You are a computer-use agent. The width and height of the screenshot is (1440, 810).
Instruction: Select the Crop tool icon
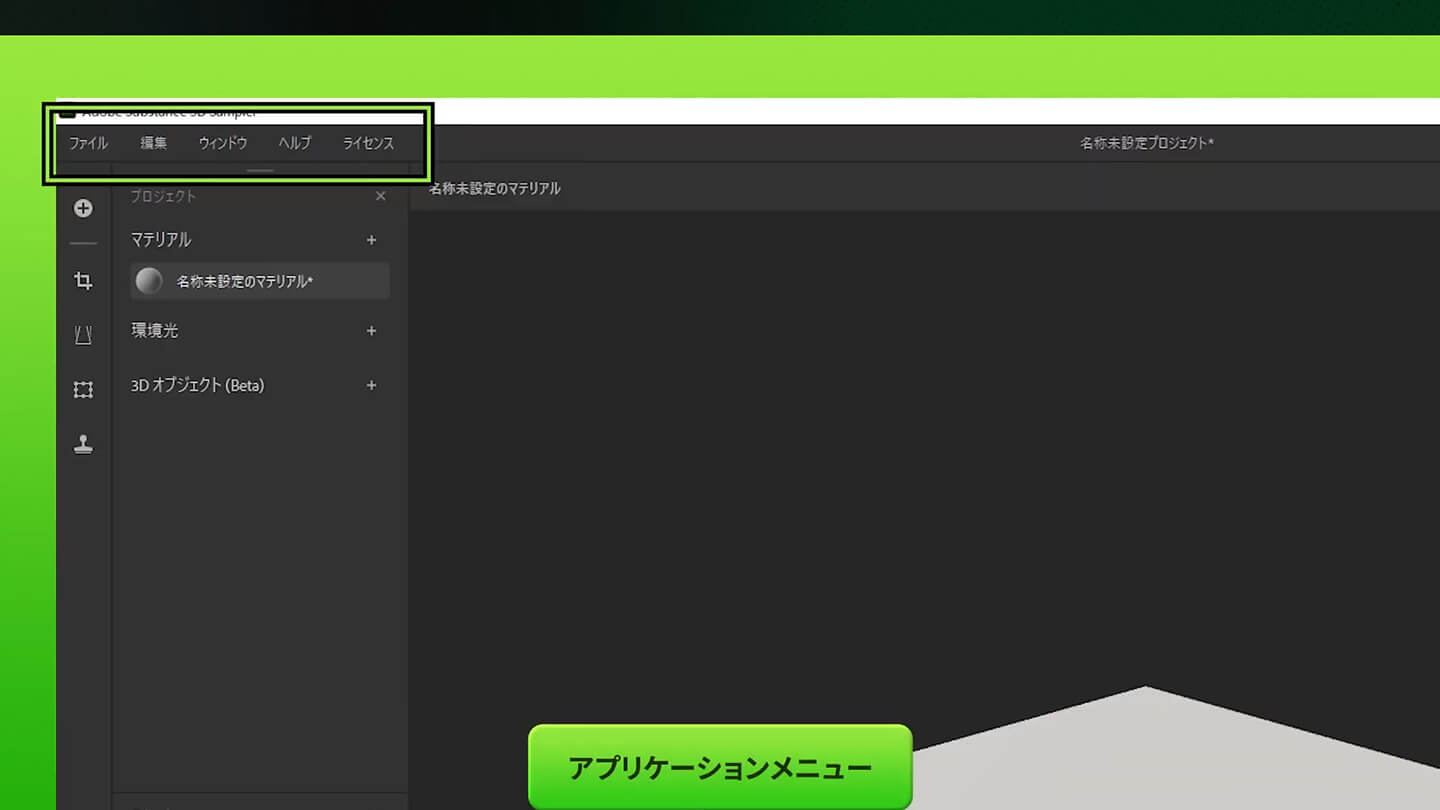(x=83, y=281)
